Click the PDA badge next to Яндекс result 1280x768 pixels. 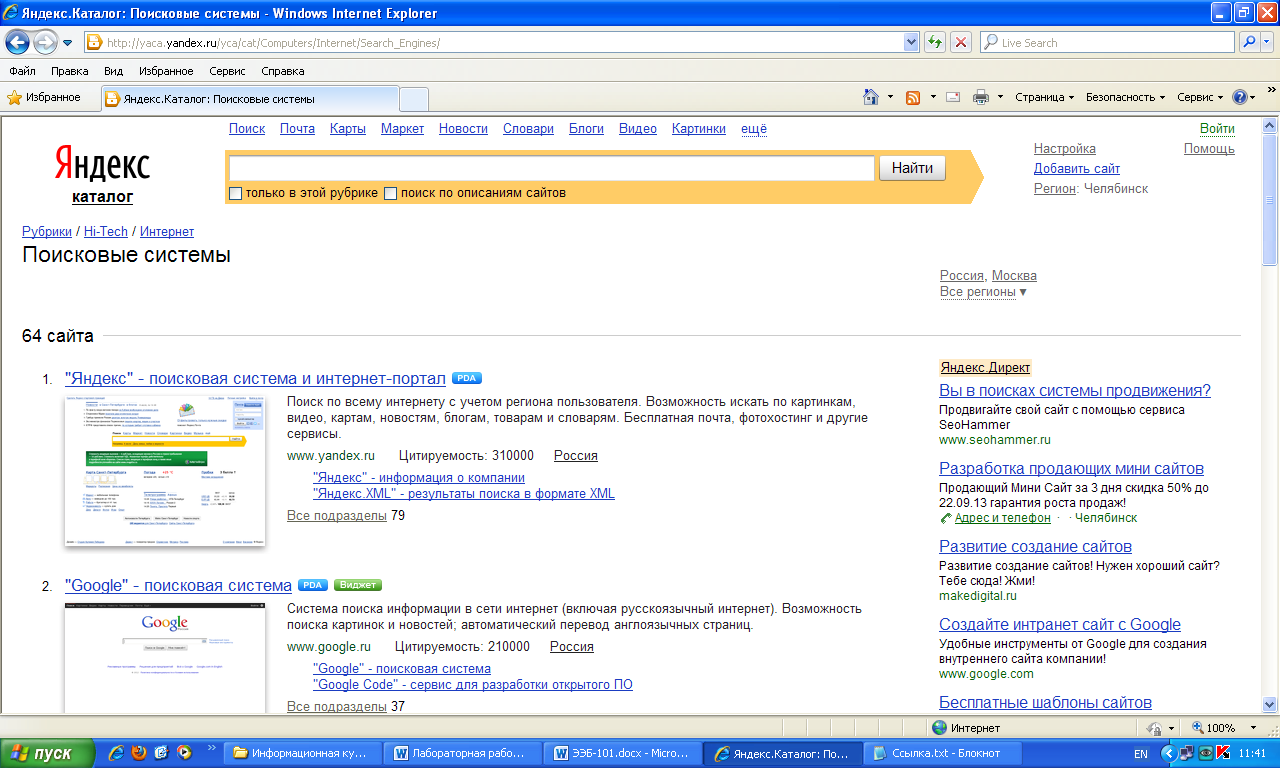coord(467,378)
